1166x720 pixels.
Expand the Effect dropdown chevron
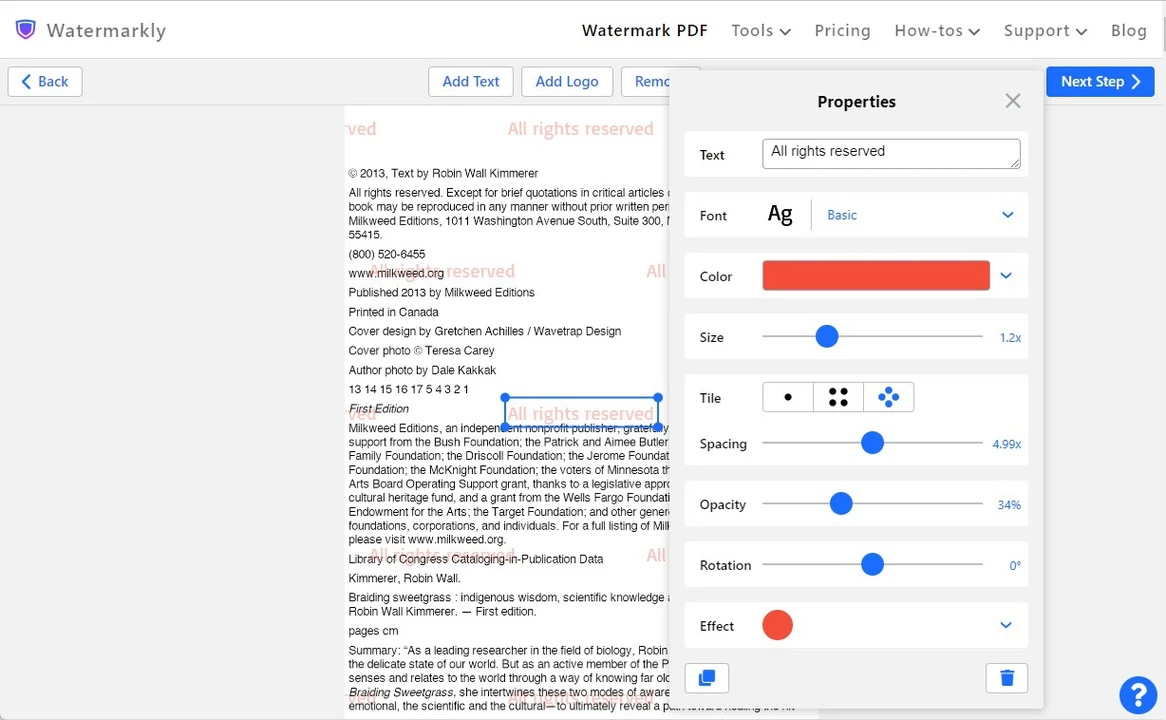[x=1006, y=626]
